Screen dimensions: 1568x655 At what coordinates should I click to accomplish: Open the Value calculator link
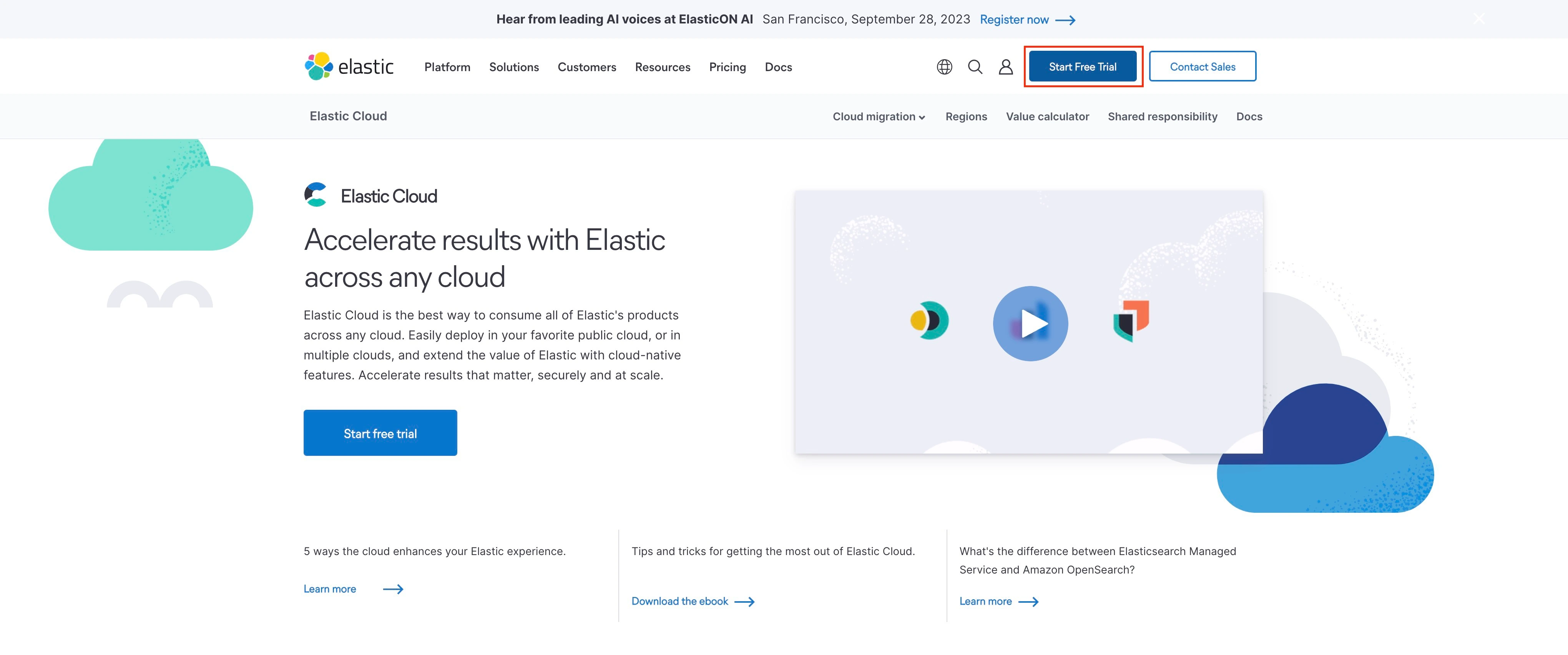(1047, 116)
